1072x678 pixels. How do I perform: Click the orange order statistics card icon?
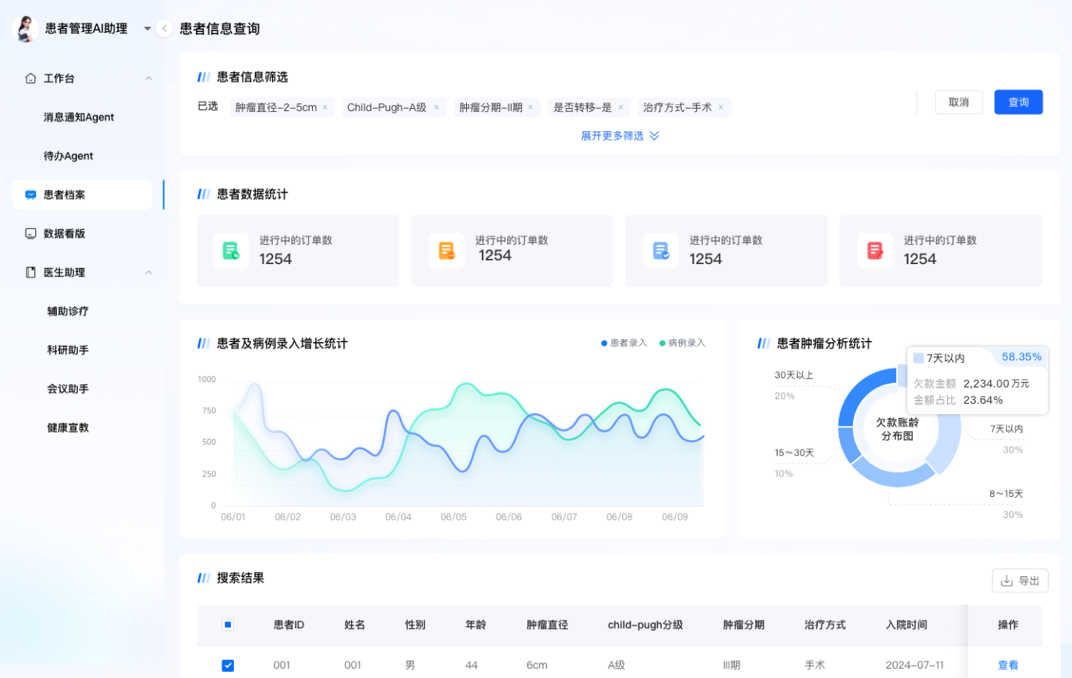pos(446,251)
